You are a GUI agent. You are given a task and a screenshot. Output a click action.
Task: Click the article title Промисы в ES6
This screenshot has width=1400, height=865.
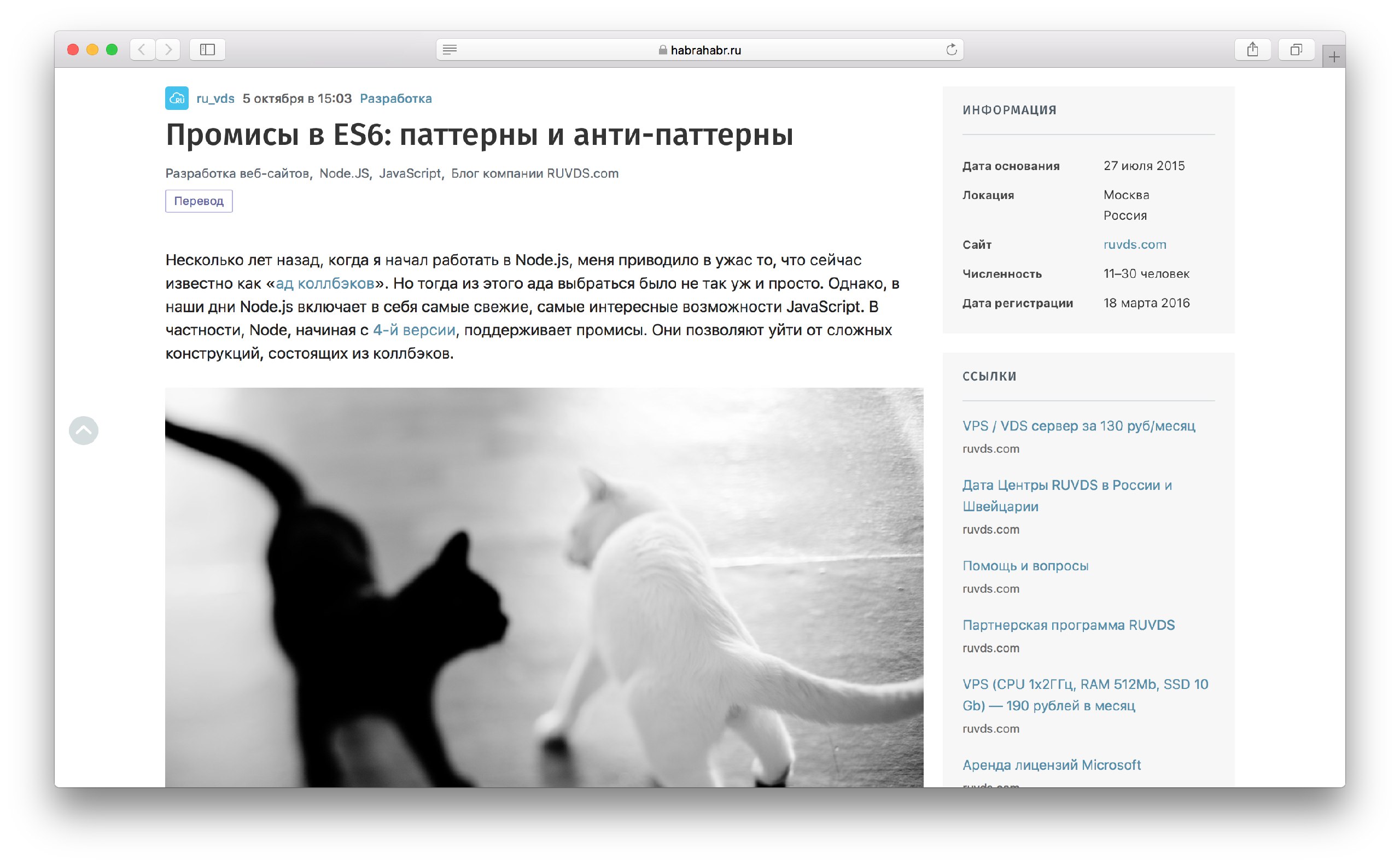point(480,135)
